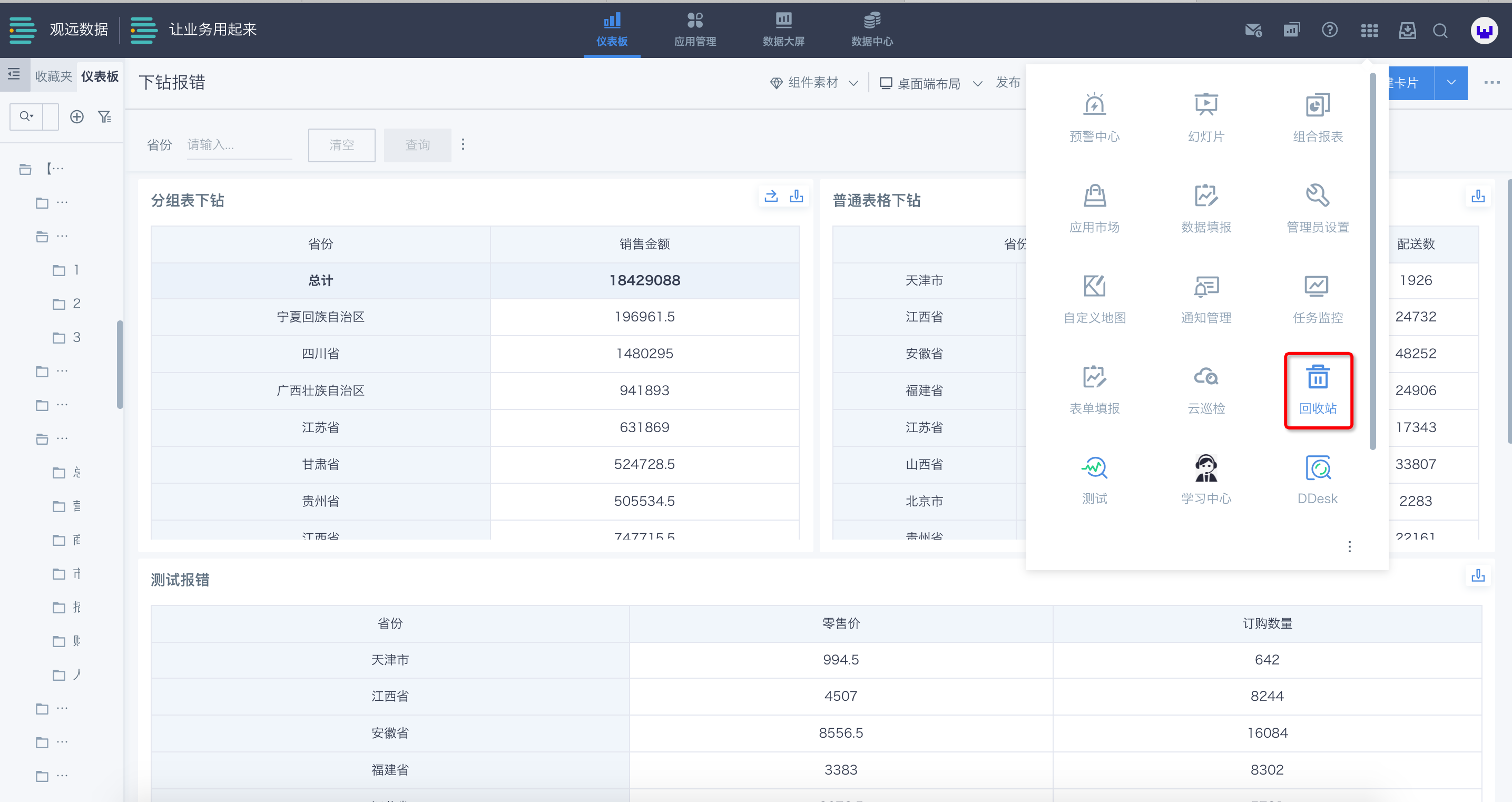Open 组合报表 combined reports
1512x802 pixels.
pos(1317,118)
